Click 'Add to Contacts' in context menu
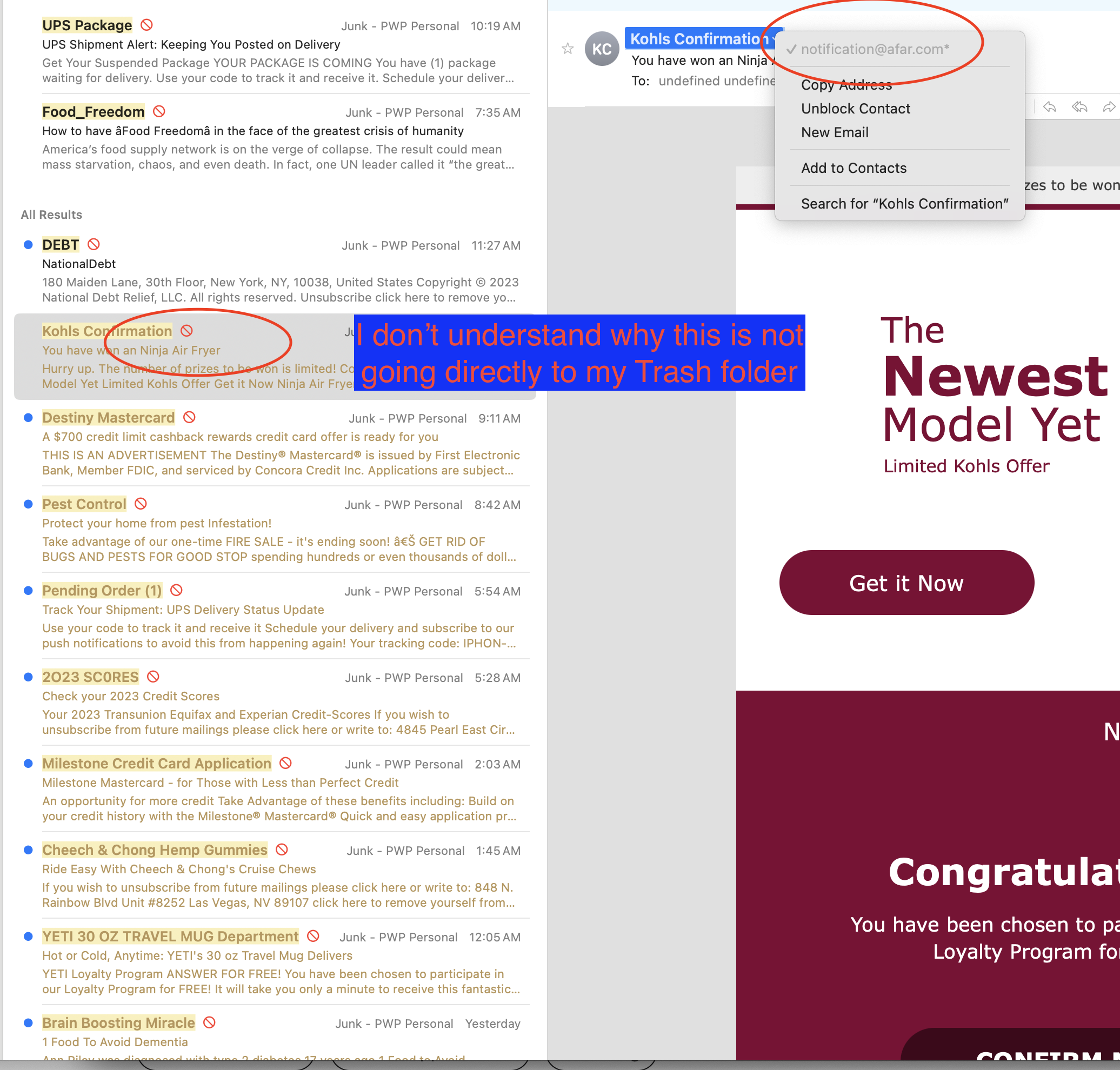Image resolution: width=1120 pixels, height=1070 pixels. [x=854, y=167]
